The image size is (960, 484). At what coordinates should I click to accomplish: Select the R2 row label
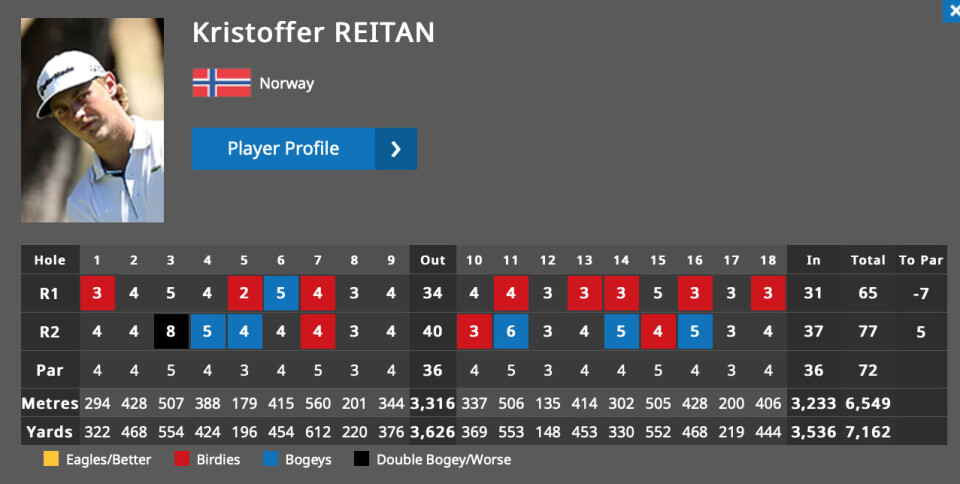click(50, 332)
